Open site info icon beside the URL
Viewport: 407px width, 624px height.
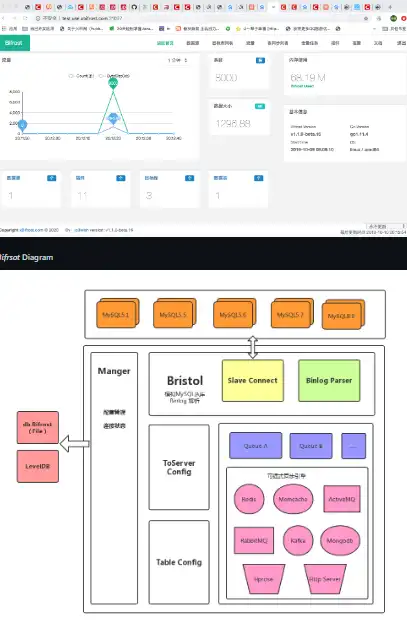pos(37,18)
